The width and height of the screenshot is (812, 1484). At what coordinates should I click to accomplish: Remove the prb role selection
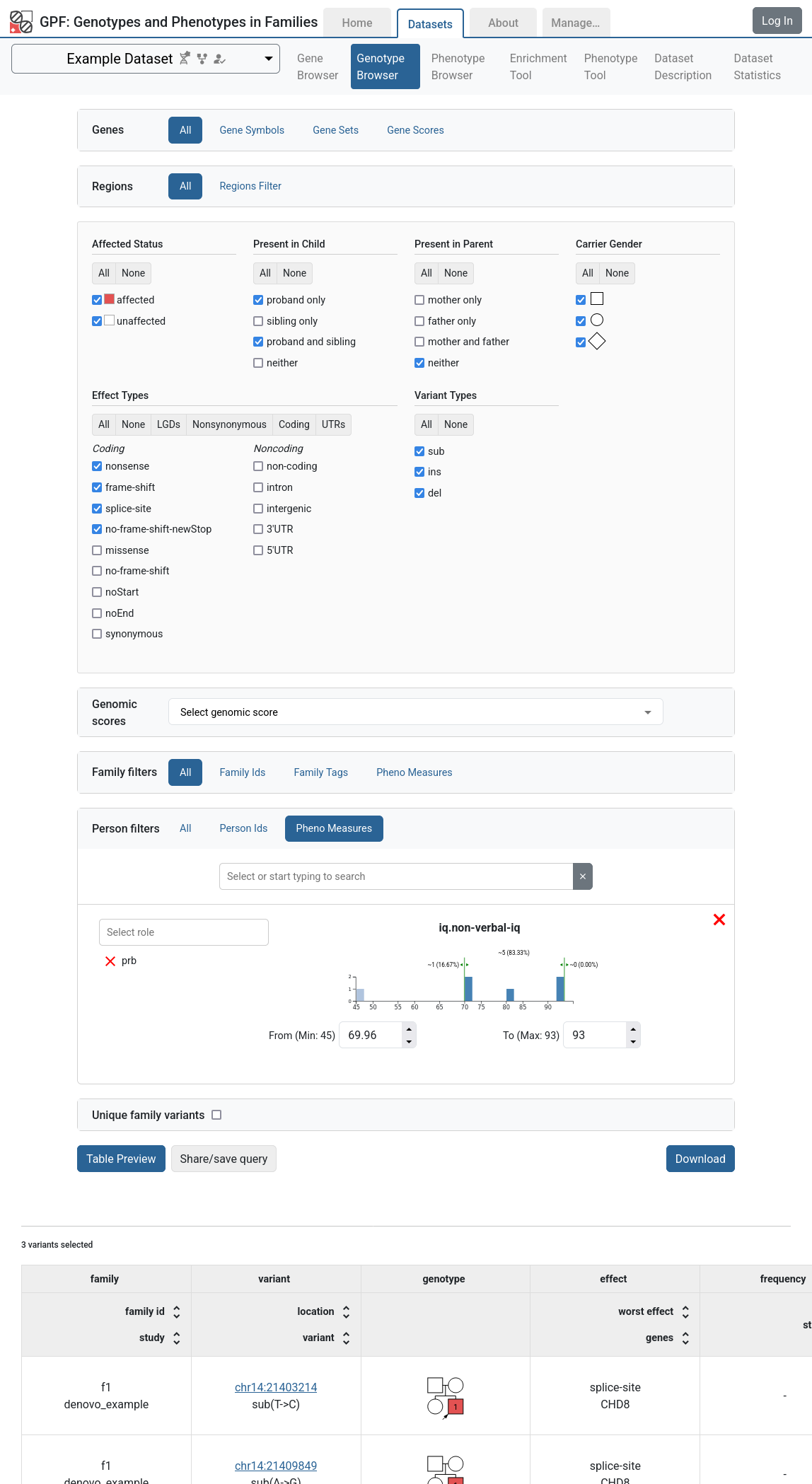coord(110,961)
